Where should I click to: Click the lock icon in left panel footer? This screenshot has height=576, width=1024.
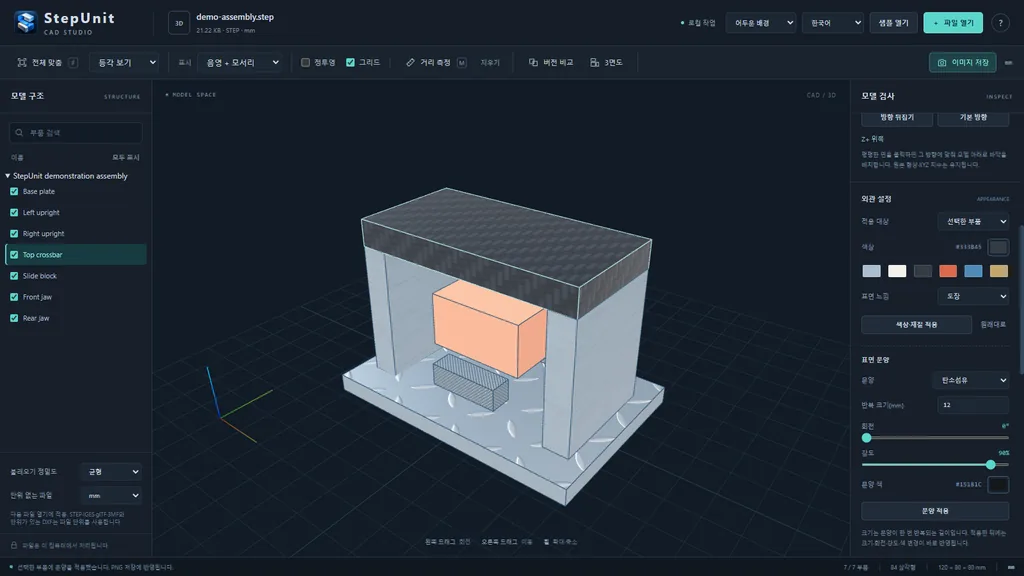[14, 545]
